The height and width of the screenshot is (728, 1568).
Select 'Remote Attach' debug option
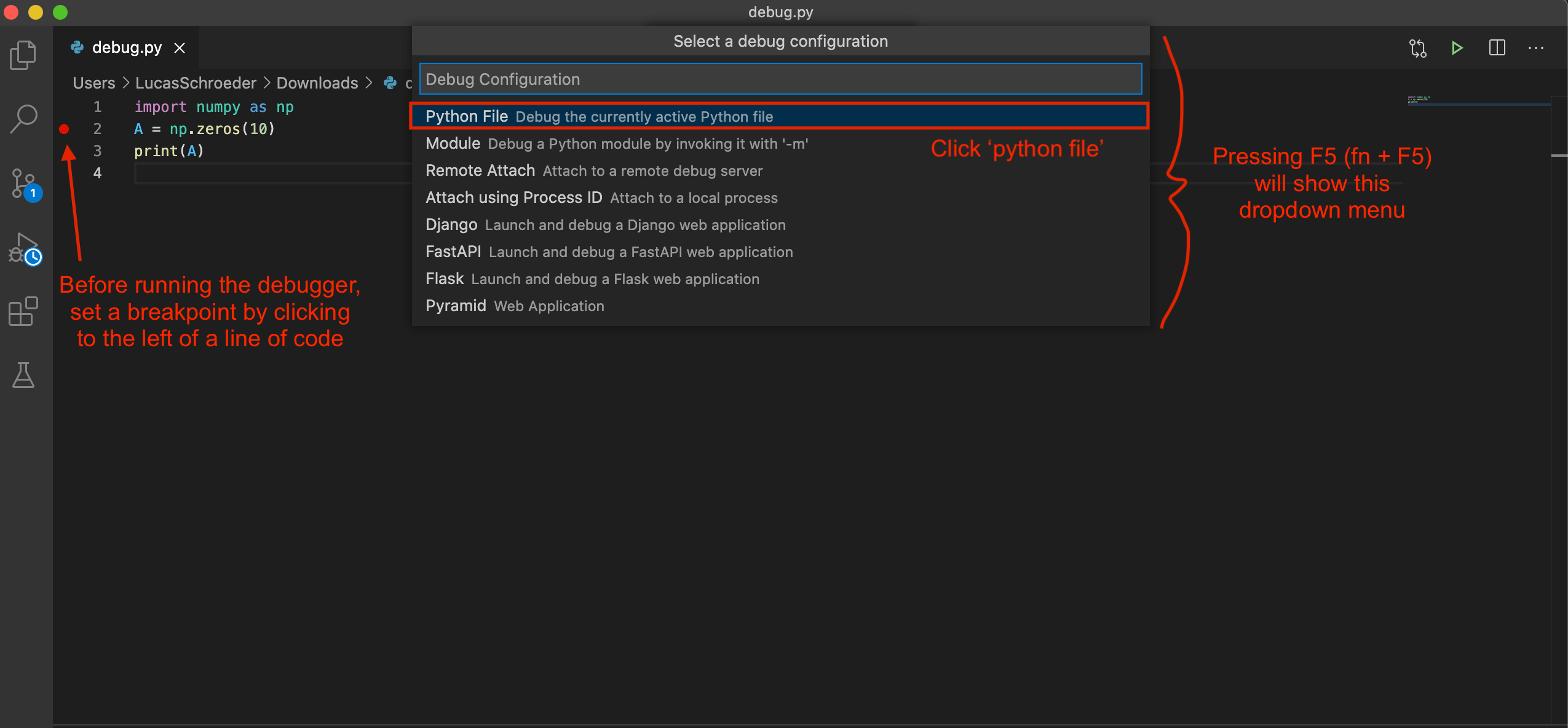tap(592, 171)
